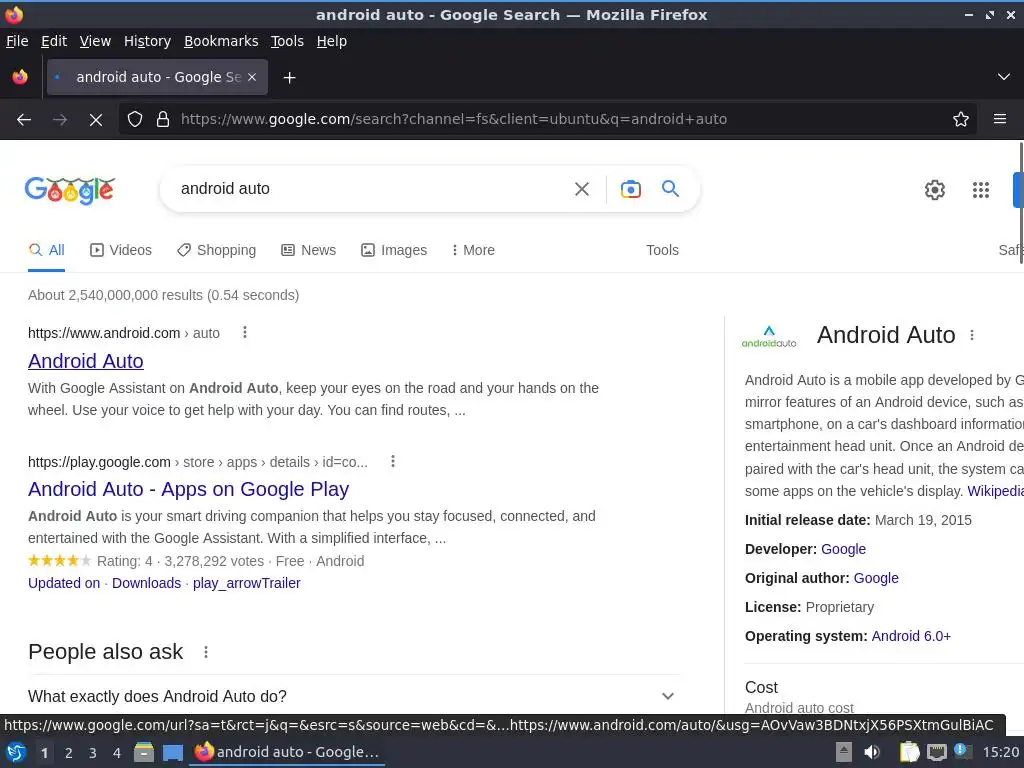Open the Firefox hamburger menu
The width and height of the screenshot is (1024, 768).
[999, 120]
